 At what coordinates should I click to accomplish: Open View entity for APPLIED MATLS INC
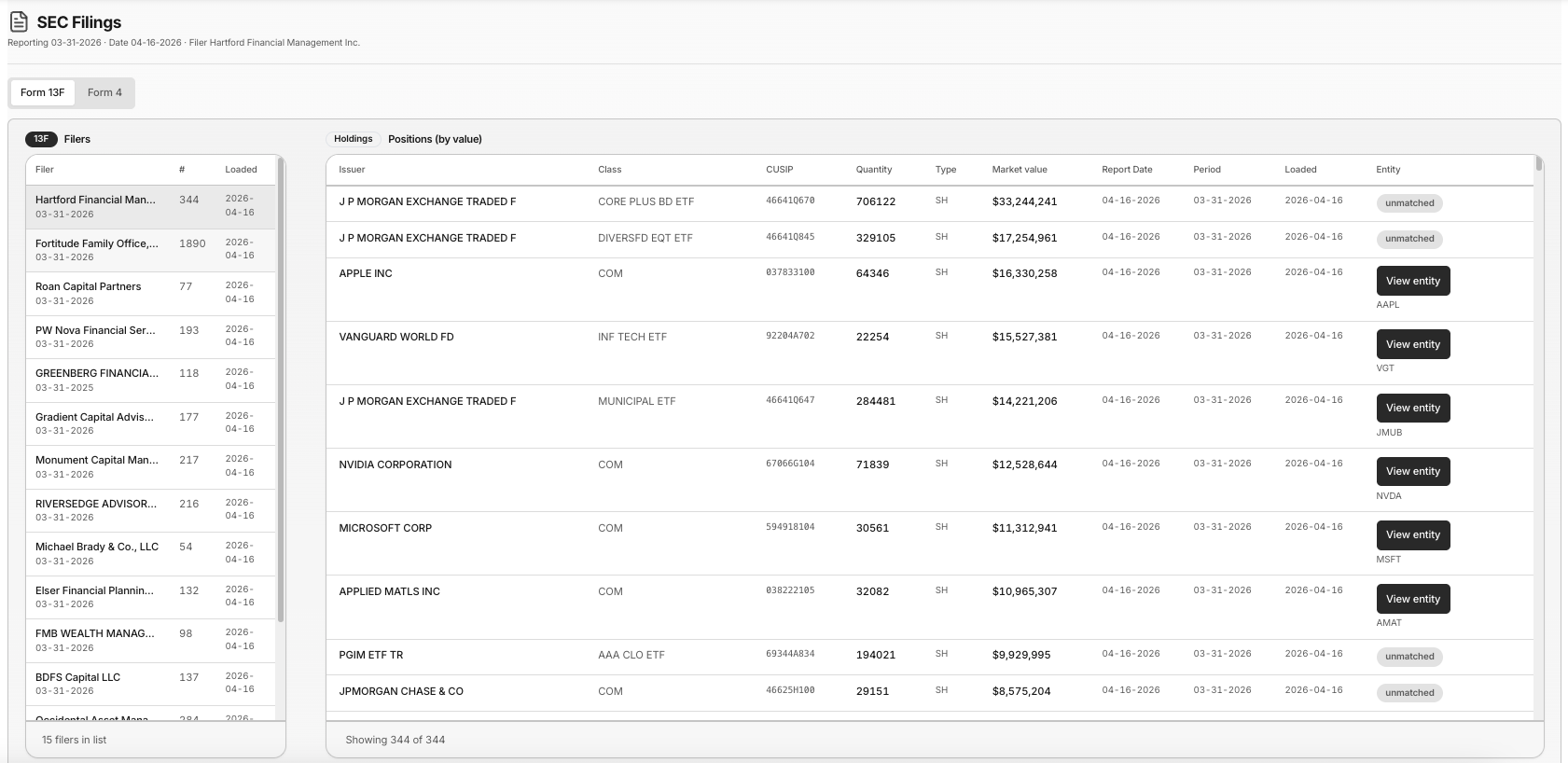(x=1413, y=599)
